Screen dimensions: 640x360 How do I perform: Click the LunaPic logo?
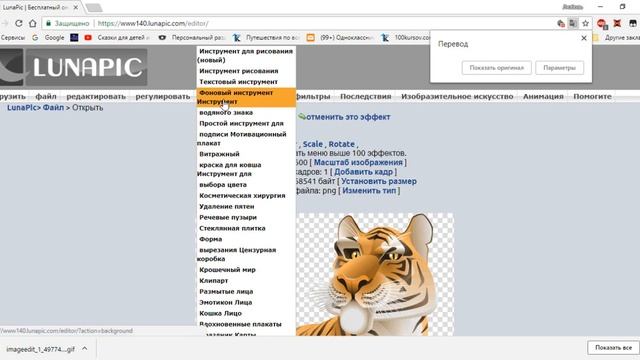pos(73,67)
